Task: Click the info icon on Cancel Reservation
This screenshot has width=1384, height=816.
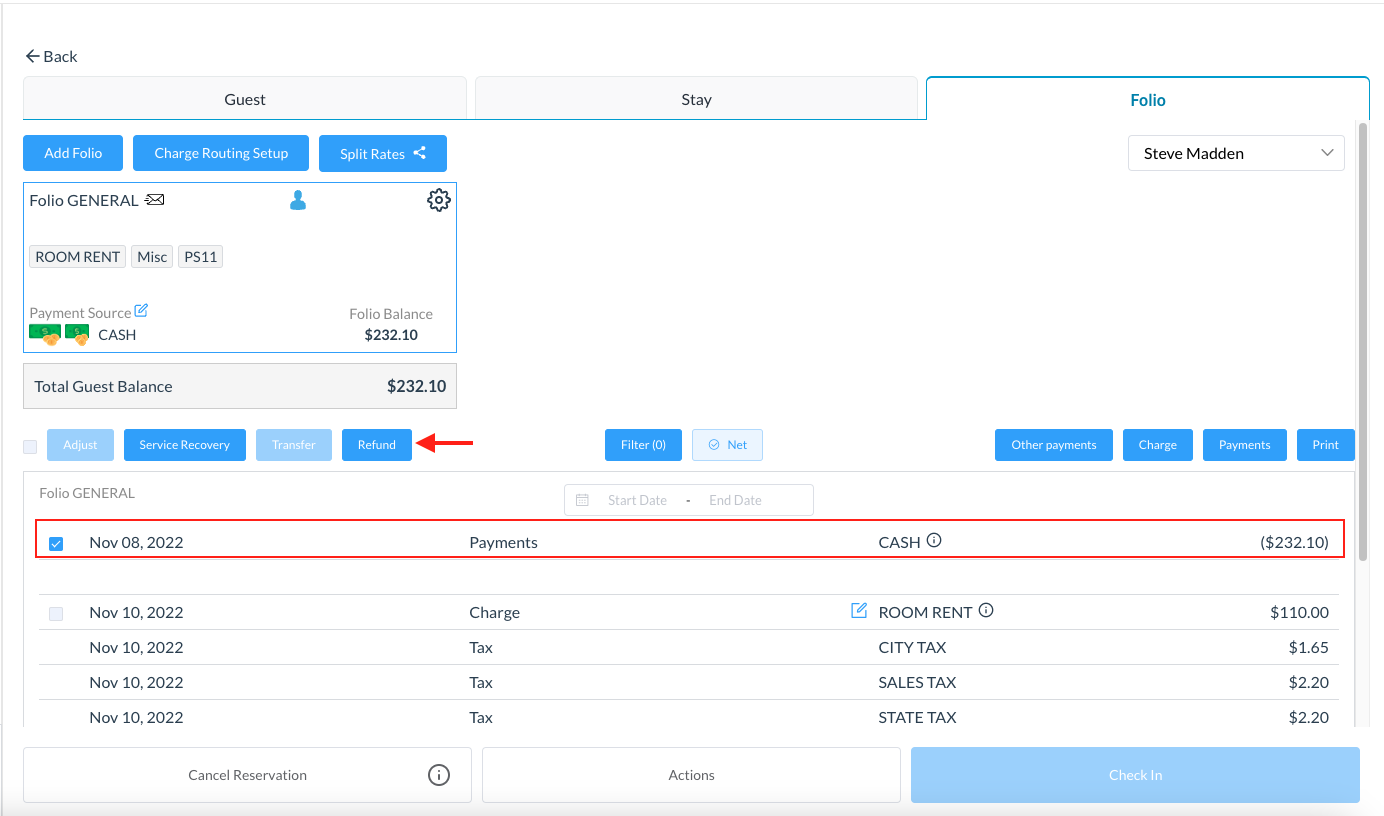Action: coord(438,775)
